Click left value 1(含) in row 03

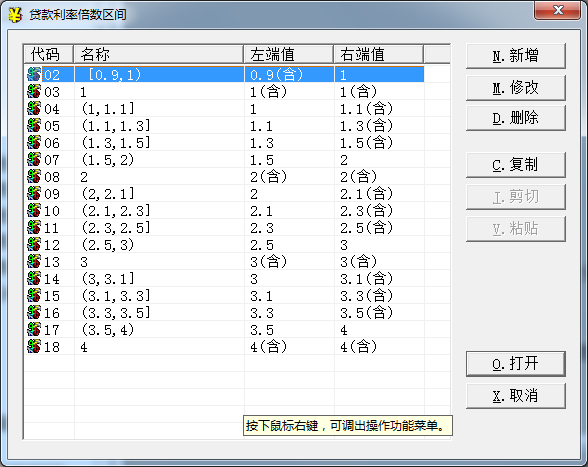(x=268, y=92)
